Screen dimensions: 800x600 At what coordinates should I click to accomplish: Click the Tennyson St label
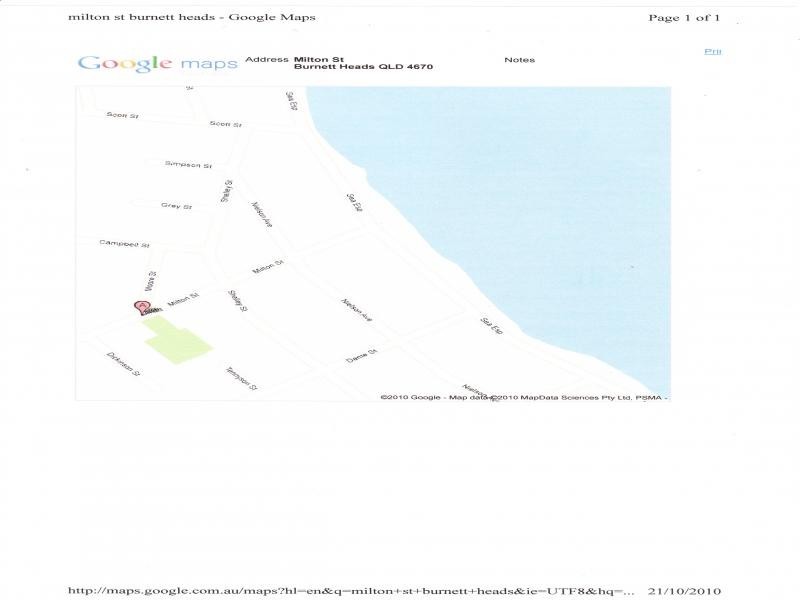(x=241, y=378)
